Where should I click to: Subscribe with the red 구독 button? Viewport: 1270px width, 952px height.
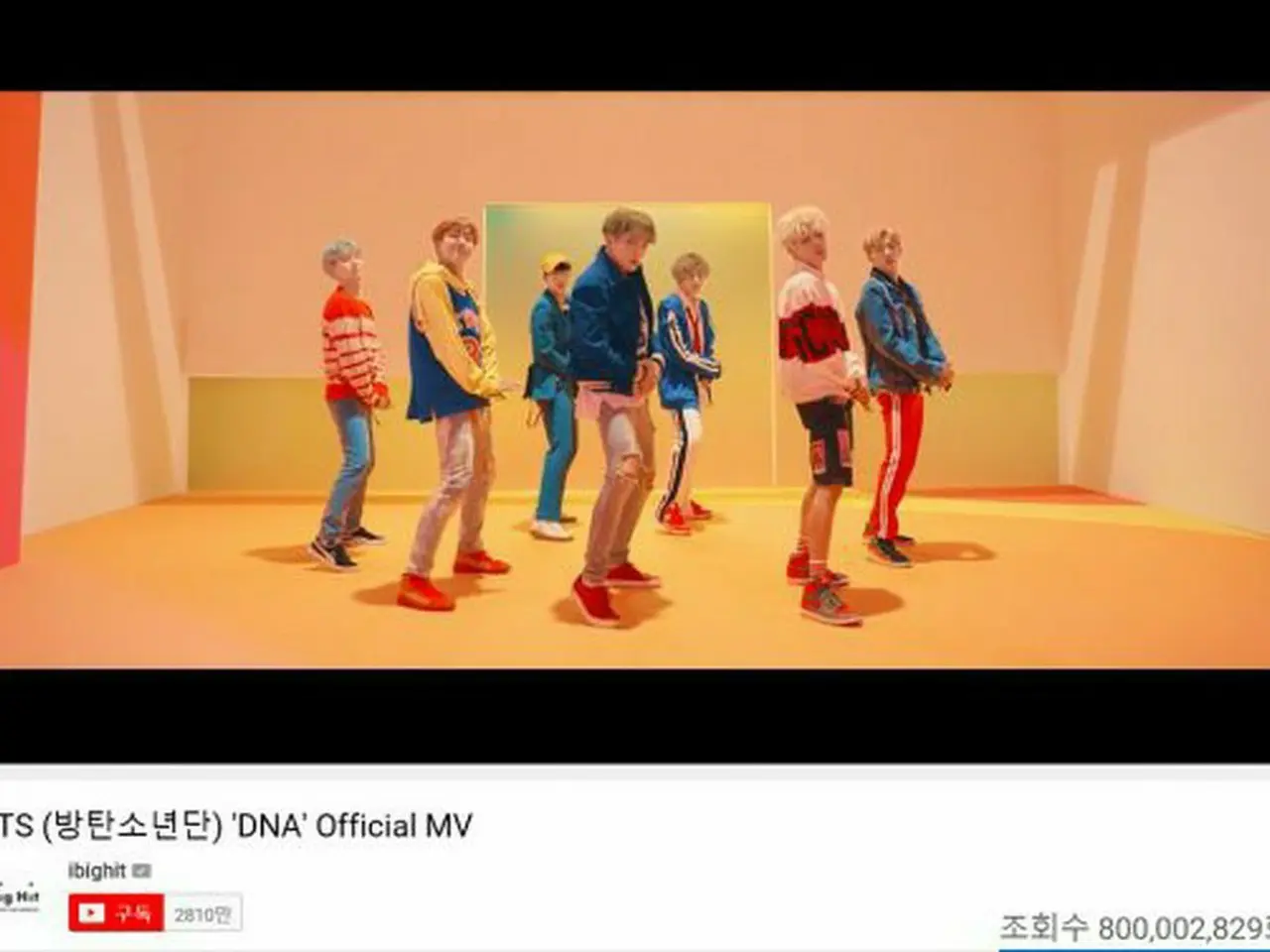(x=116, y=913)
